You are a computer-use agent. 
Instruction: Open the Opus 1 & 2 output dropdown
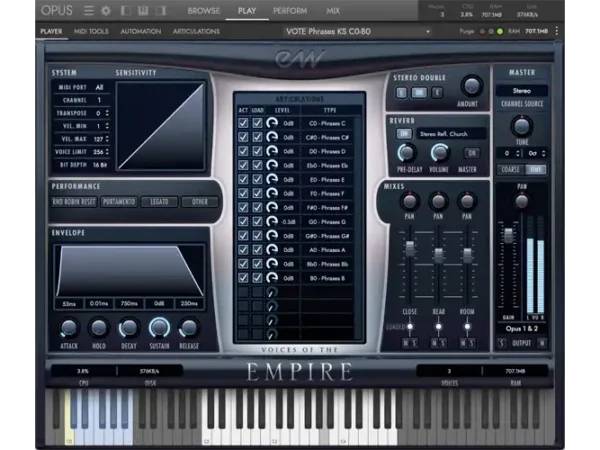click(x=522, y=329)
